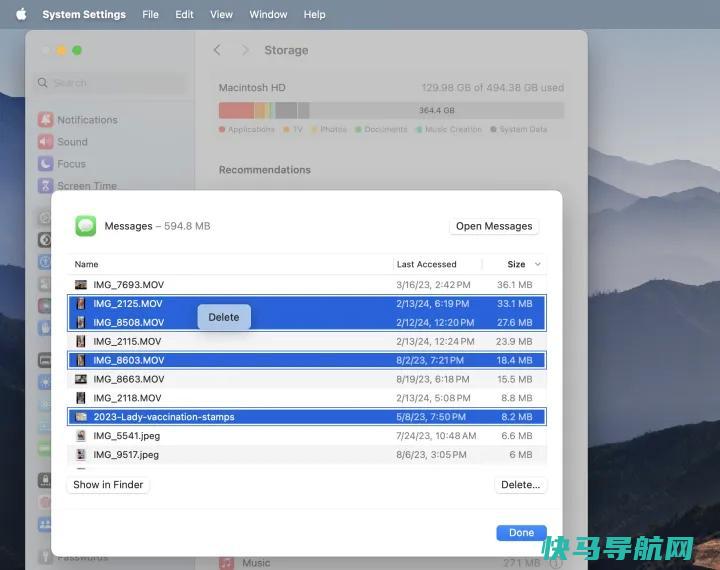Click the IMG_2125.MOV thumbnail icon
Viewport: 720px width, 570px height.
(81, 304)
